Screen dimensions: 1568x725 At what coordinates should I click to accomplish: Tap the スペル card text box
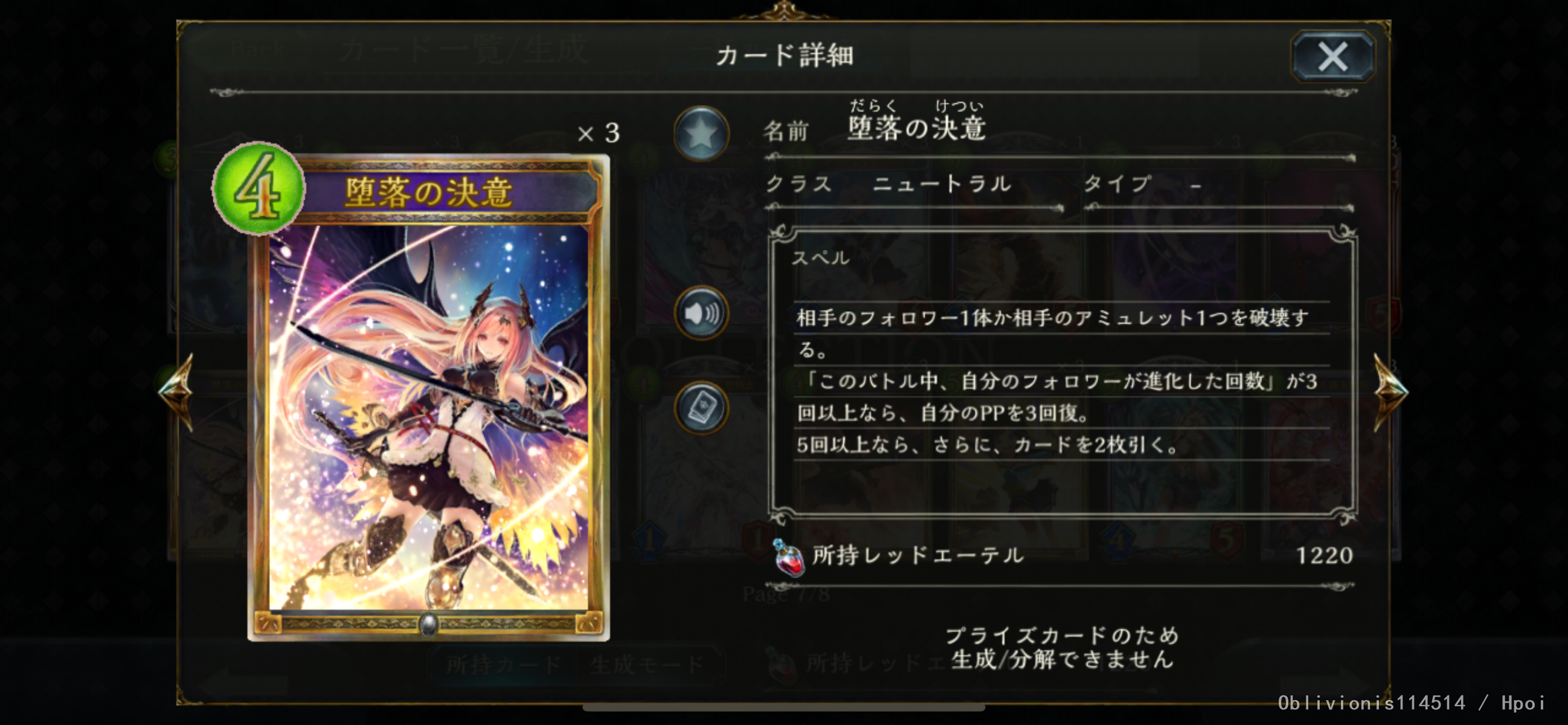tap(1062, 374)
